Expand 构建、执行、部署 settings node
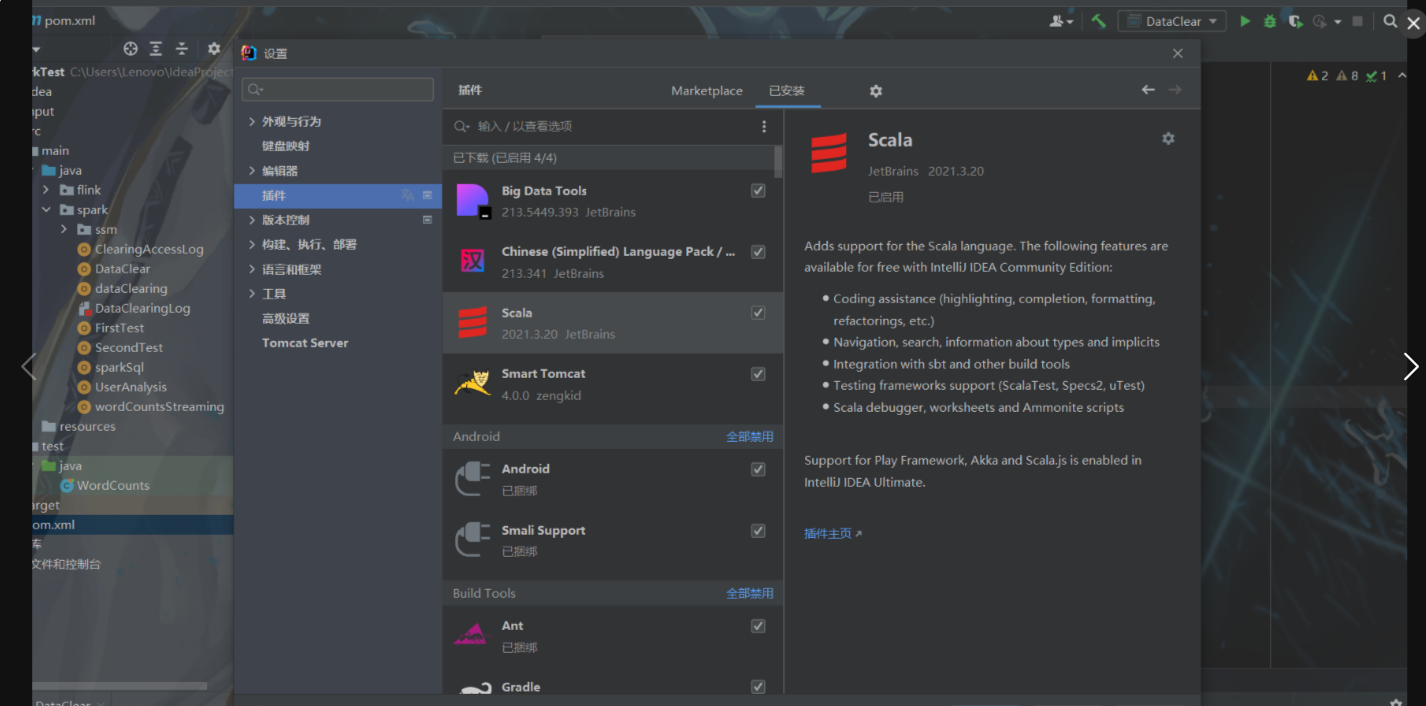 [x=251, y=244]
